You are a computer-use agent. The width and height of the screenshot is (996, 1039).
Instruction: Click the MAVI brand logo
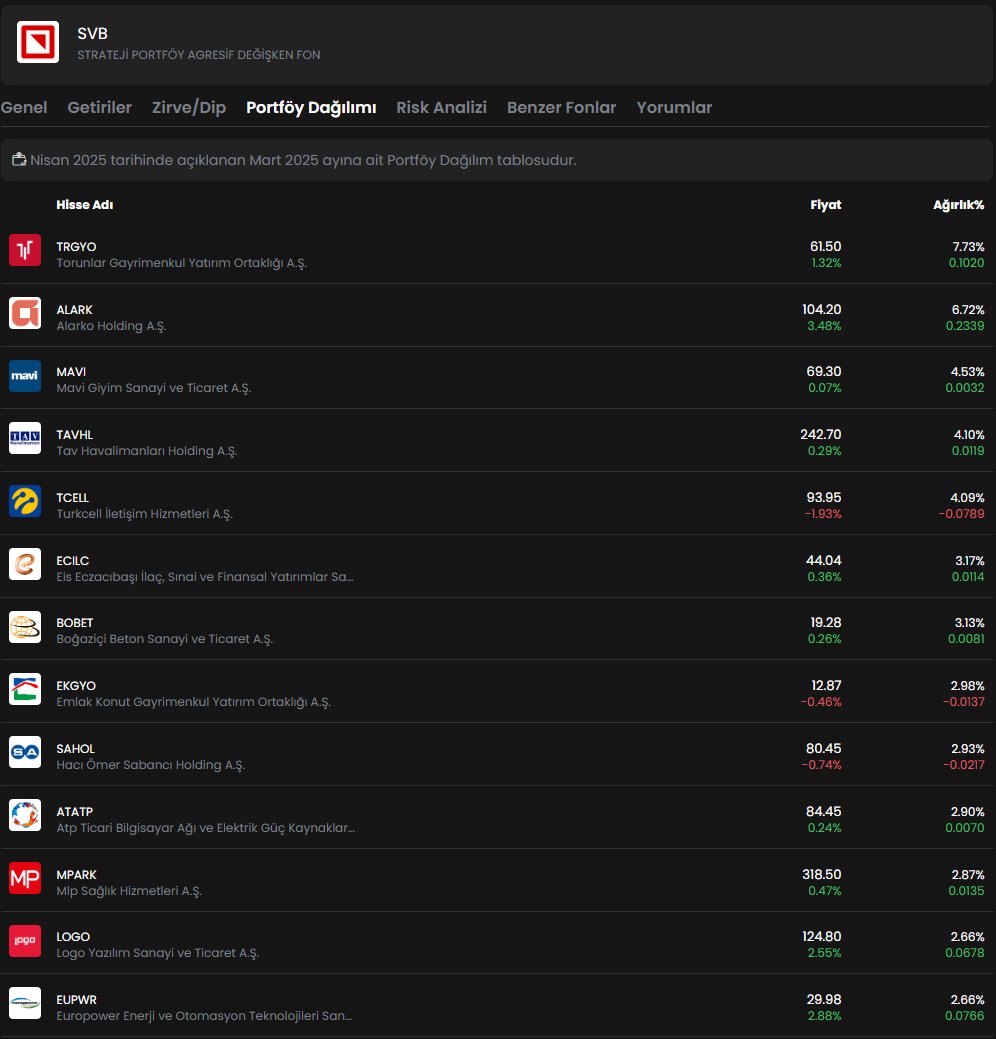(25, 376)
